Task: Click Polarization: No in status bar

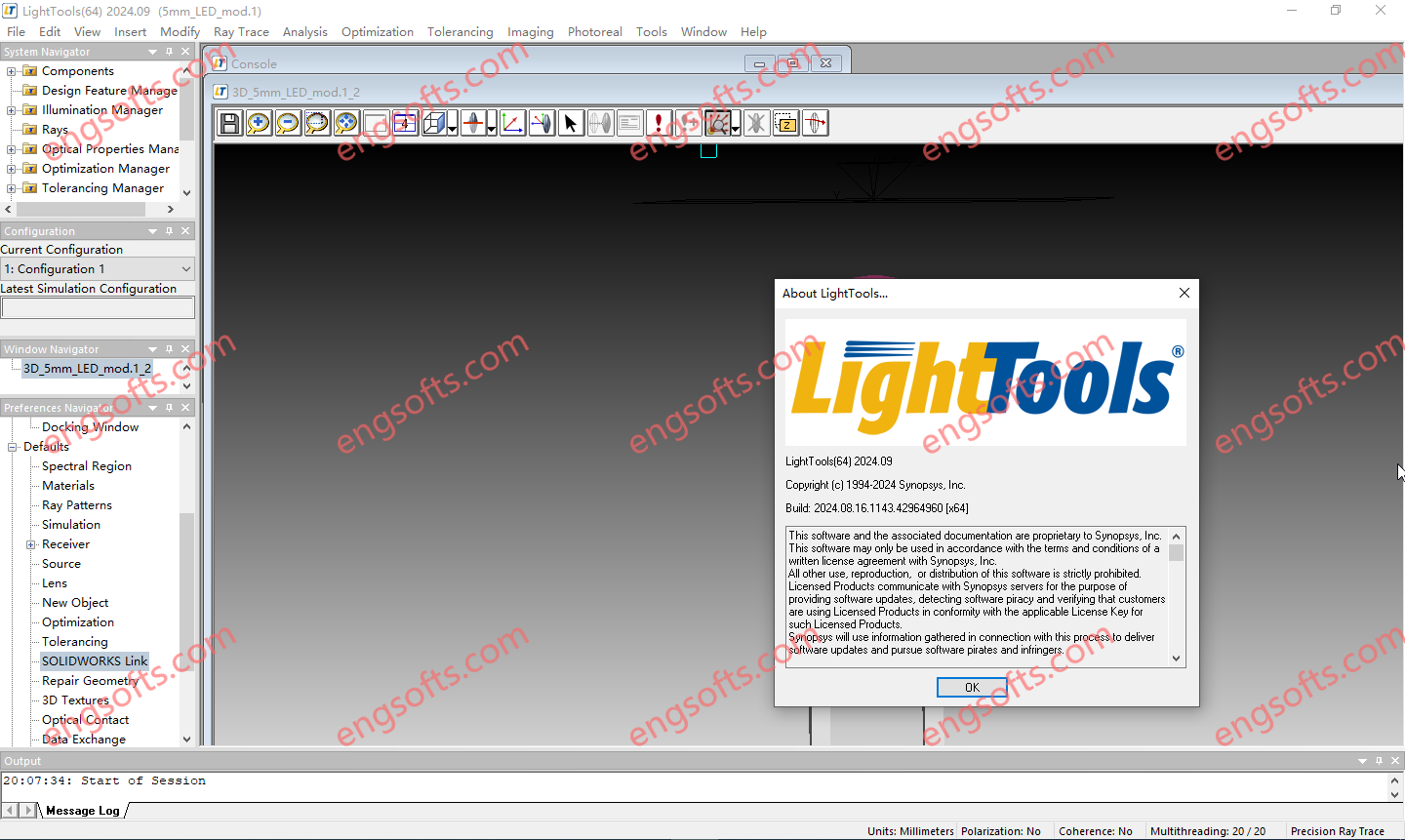Action: point(1001,831)
